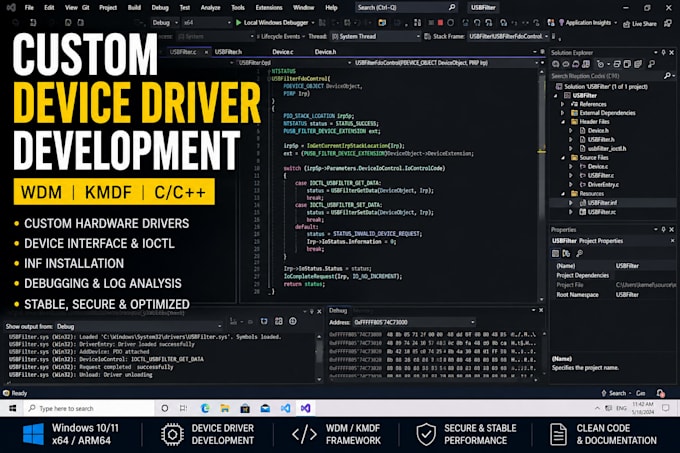Click the Output panel vertical scrollbar
The width and height of the screenshot is (680, 453).
pos(319,357)
